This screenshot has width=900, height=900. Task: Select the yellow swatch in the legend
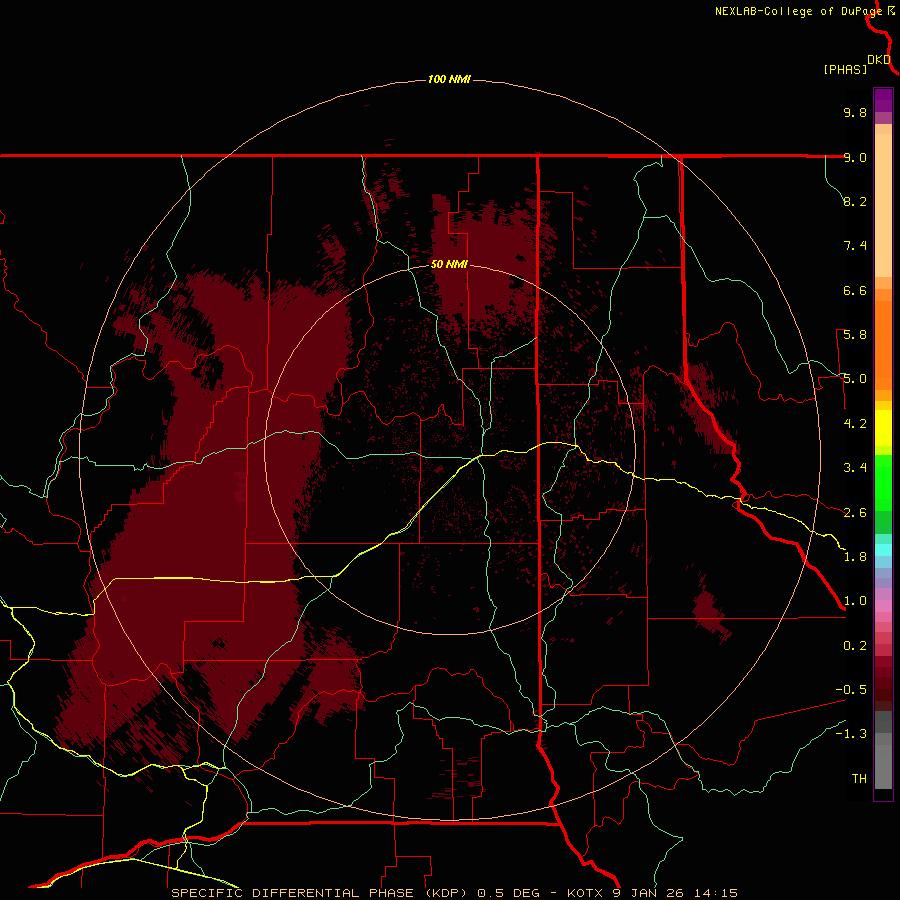click(883, 428)
